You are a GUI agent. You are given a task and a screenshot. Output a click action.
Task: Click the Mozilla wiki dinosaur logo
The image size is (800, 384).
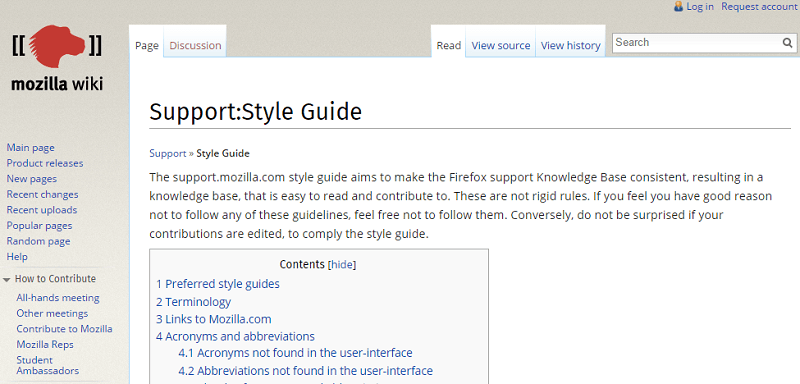[x=57, y=46]
